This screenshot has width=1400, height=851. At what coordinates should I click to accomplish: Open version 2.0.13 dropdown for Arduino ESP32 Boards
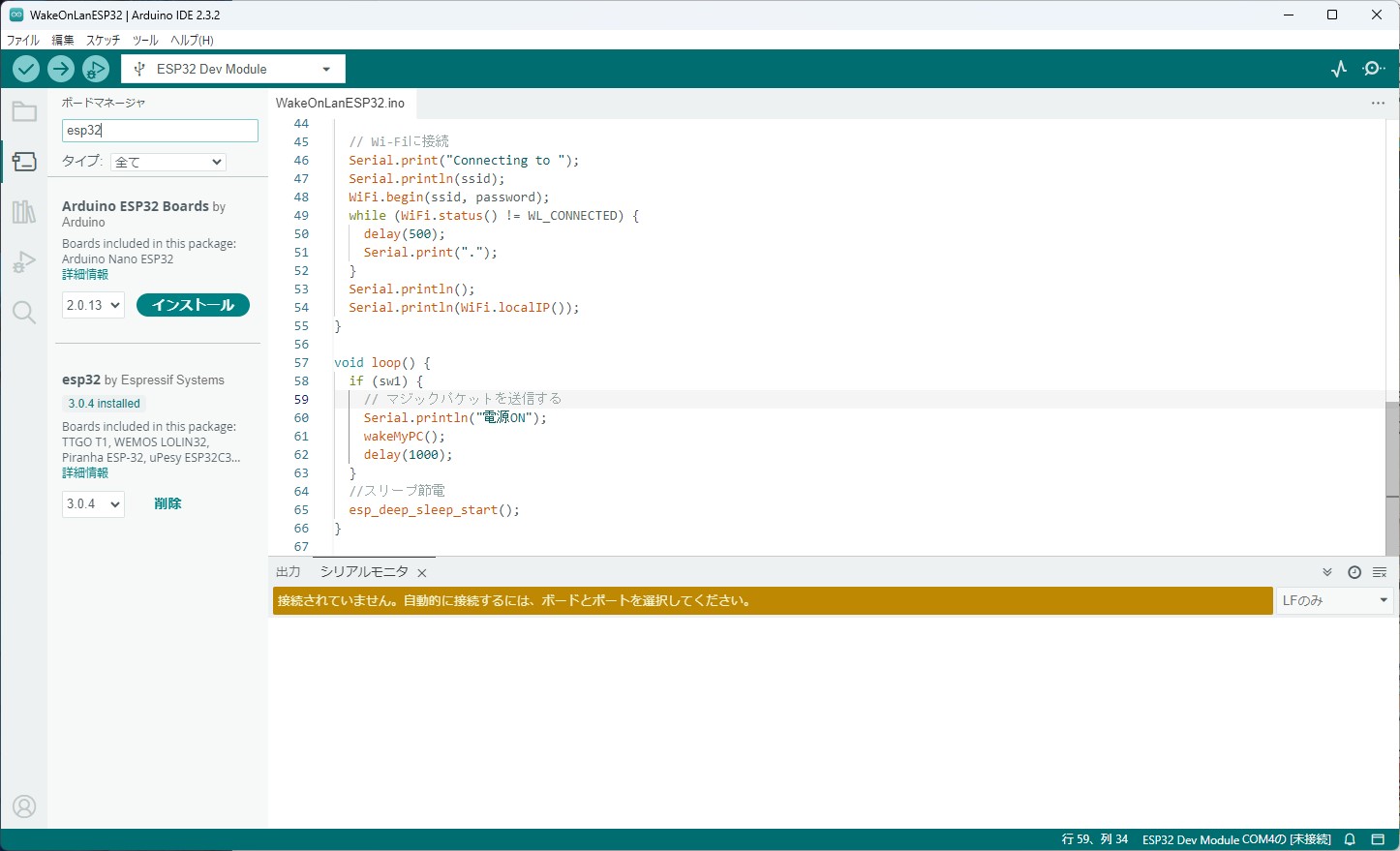coord(93,305)
